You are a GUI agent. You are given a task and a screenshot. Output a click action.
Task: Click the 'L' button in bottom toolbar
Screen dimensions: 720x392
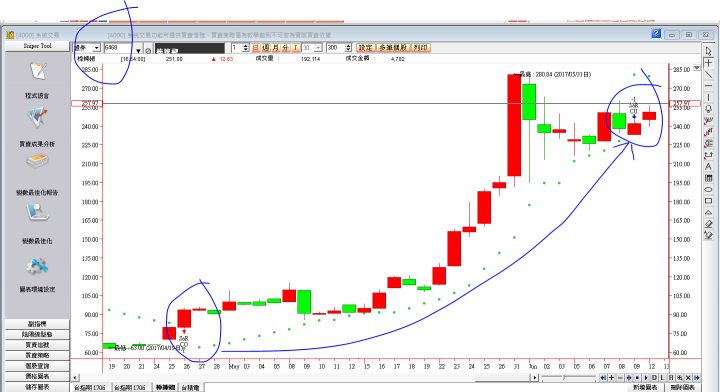point(662,378)
